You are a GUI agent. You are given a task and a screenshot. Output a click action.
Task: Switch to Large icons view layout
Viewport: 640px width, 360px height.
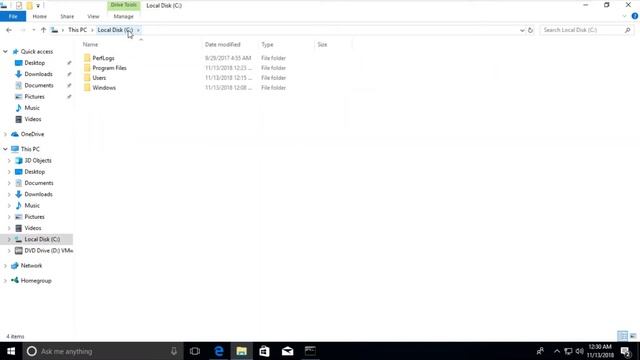pyautogui.click(x=633, y=336)
